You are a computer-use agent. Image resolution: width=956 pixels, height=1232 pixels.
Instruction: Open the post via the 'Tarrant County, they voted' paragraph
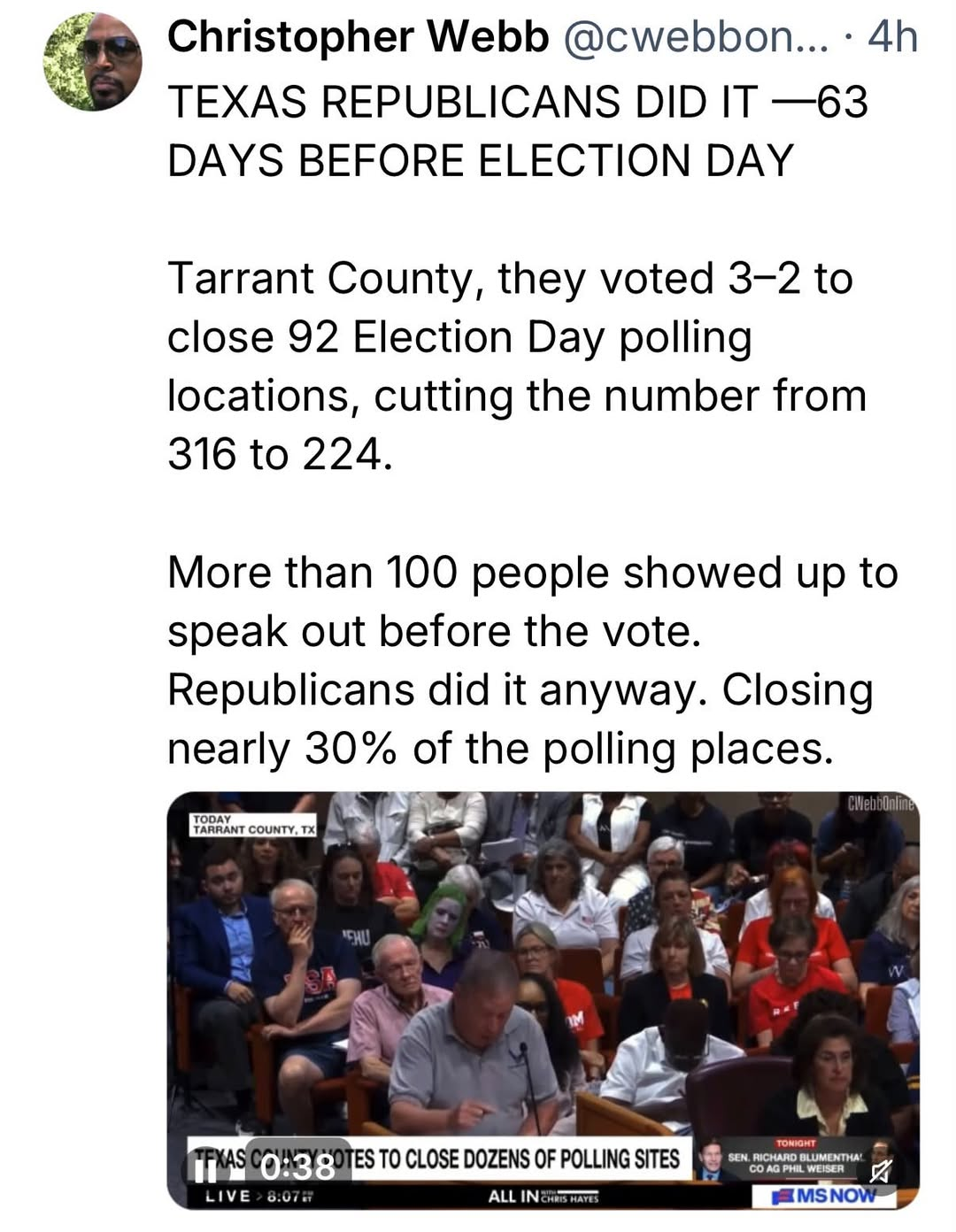518,366
